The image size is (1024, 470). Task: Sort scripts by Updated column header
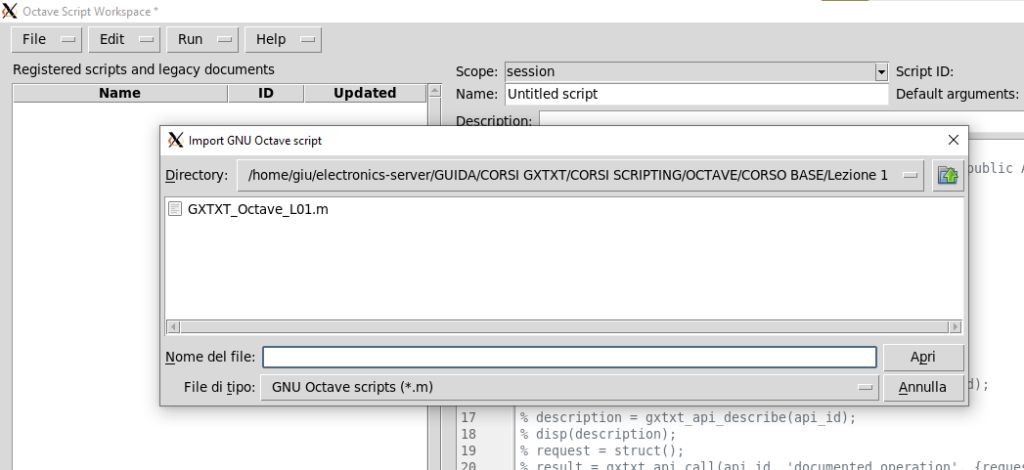click(365, 93)
